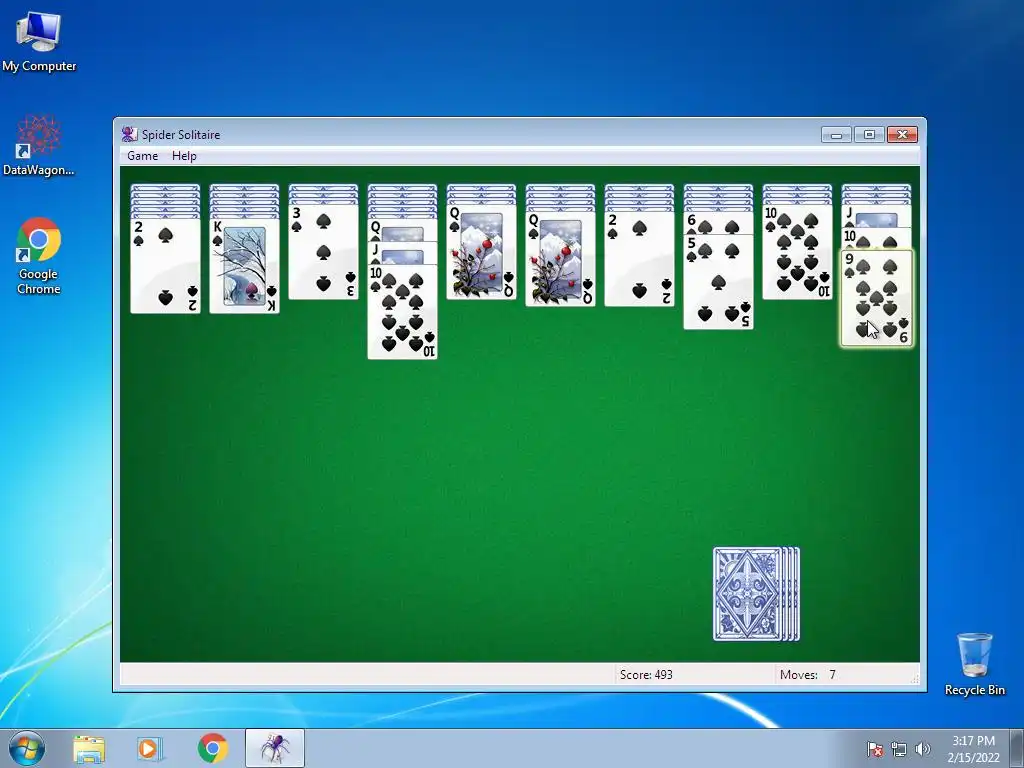This screenshot has height=768, width=1024.
Task: Click the Show desktop button
Action: pyautogui.click(x=1017, y=748)
